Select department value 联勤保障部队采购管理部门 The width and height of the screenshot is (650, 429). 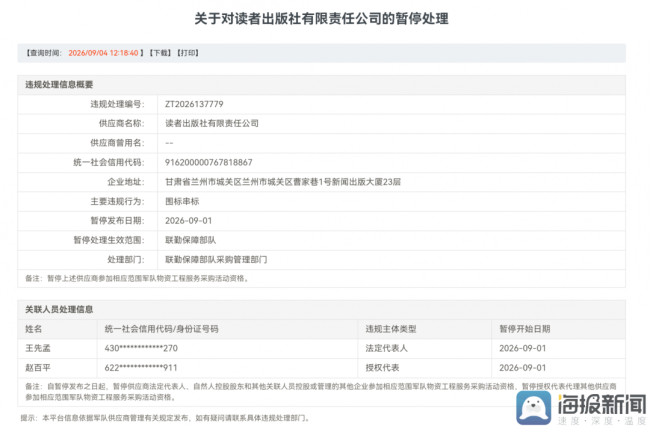pyautogui.click(x=216, y=259)
